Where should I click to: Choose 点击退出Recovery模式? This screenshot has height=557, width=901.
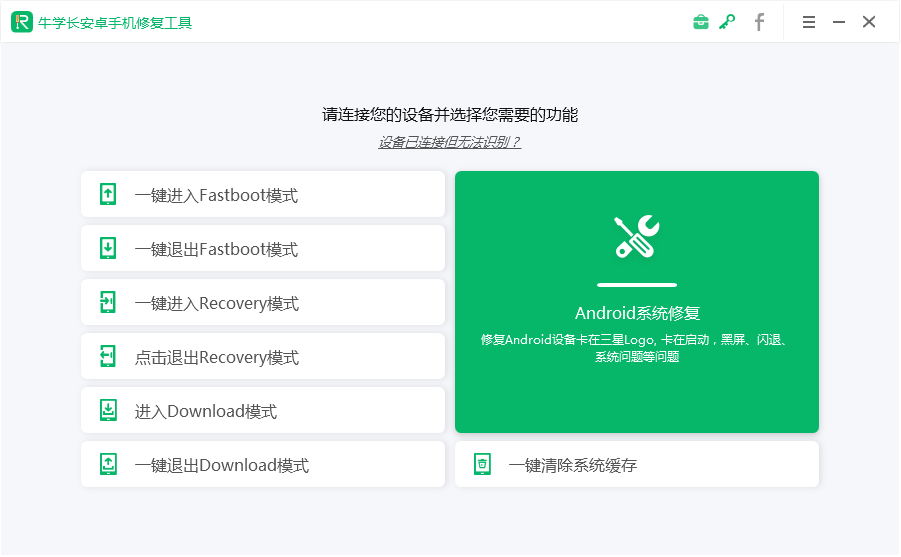tap(263, 356)
